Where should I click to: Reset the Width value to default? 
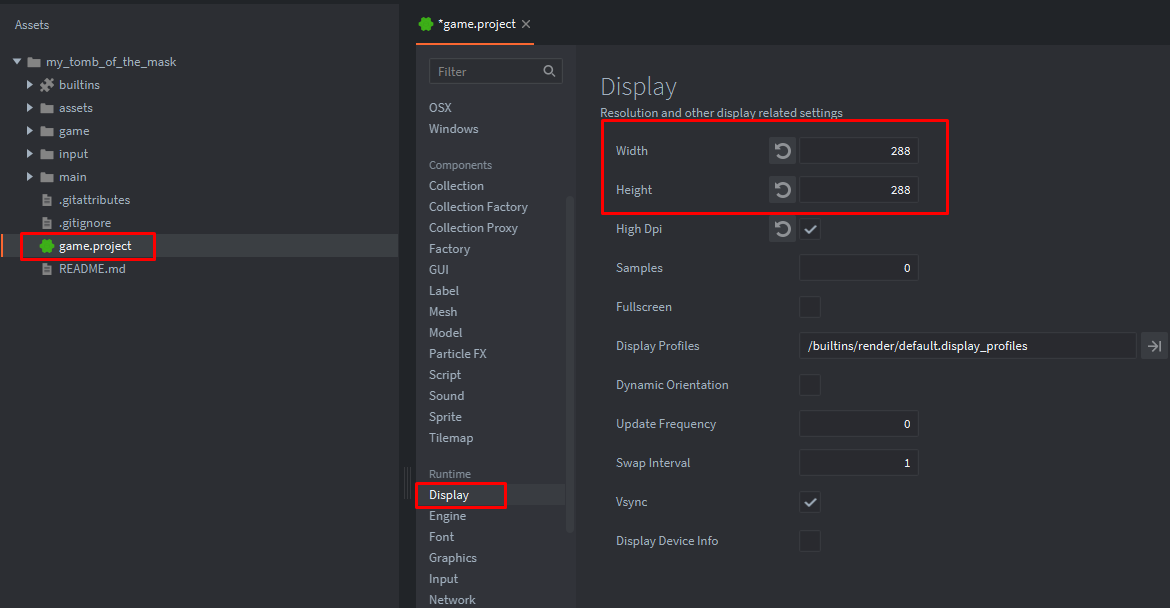782,151
